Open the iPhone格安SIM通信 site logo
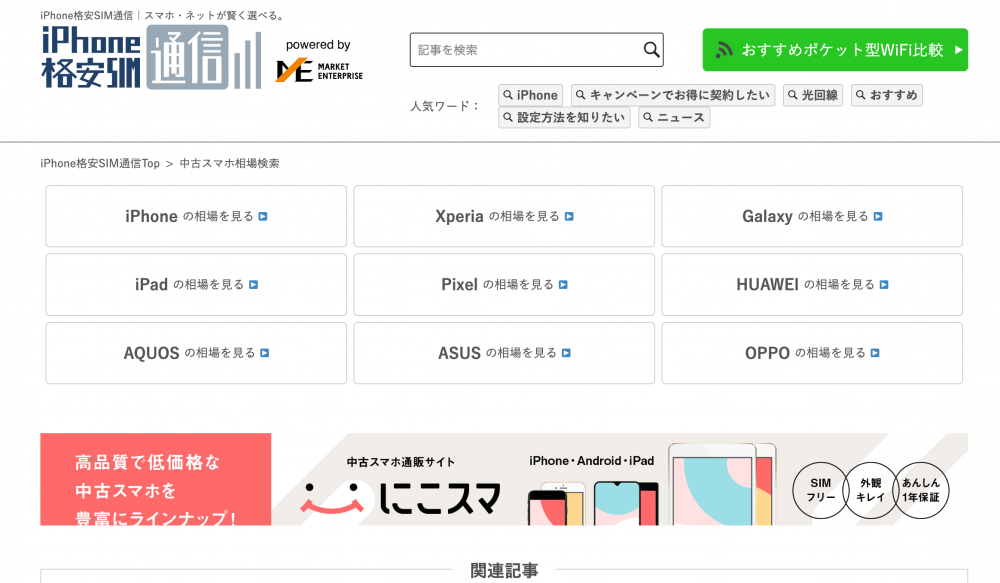 click(152, 57)
